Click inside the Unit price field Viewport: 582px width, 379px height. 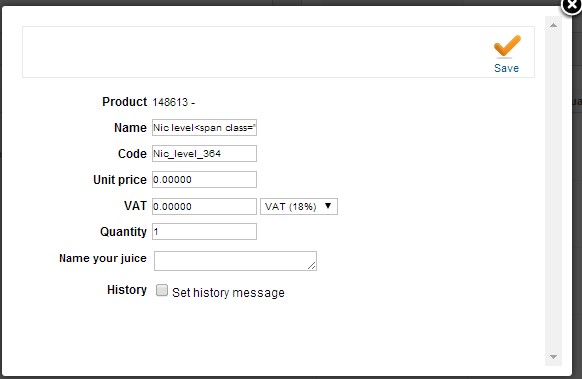pyautogui.click(x=204, y=180)
